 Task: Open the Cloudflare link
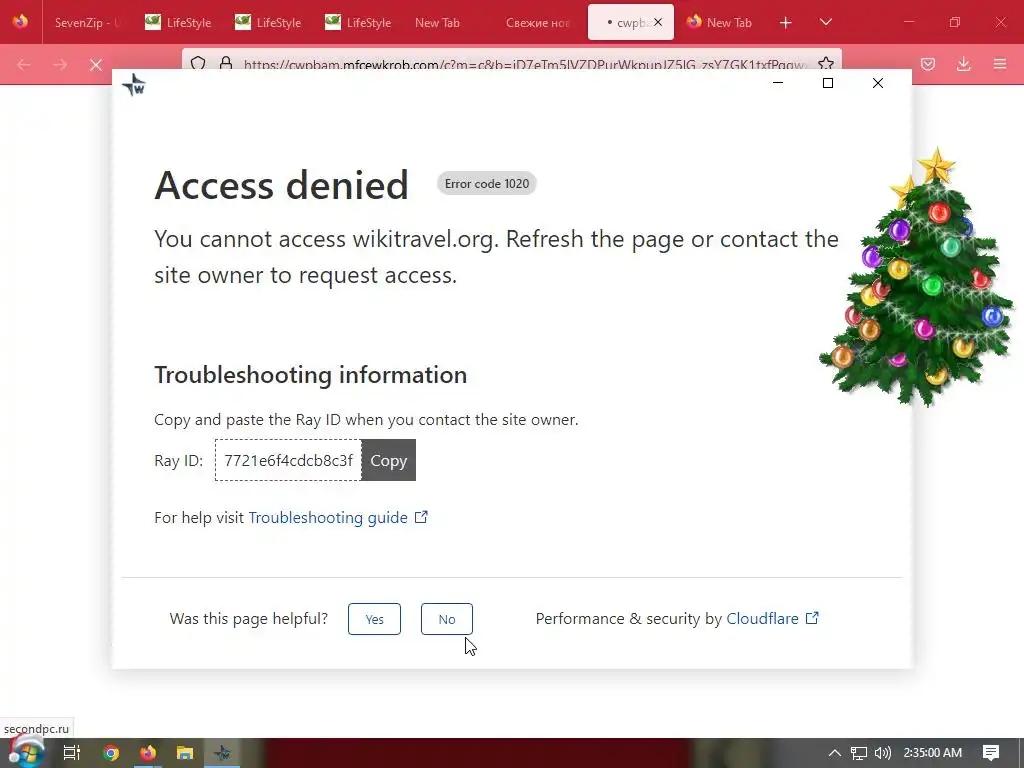(x=772, y=618)
